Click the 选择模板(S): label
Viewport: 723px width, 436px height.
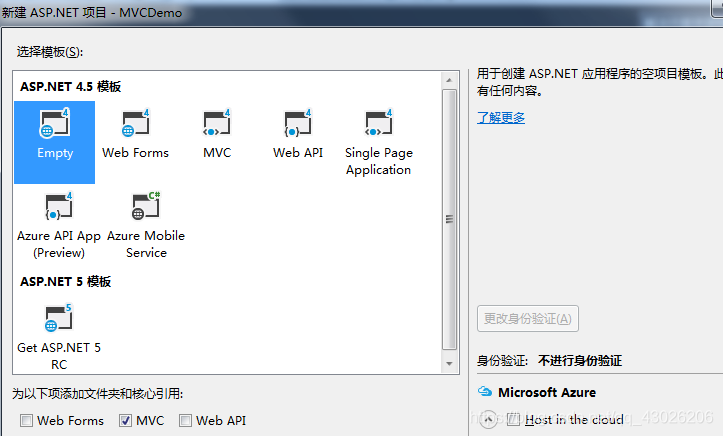point(50,52)
